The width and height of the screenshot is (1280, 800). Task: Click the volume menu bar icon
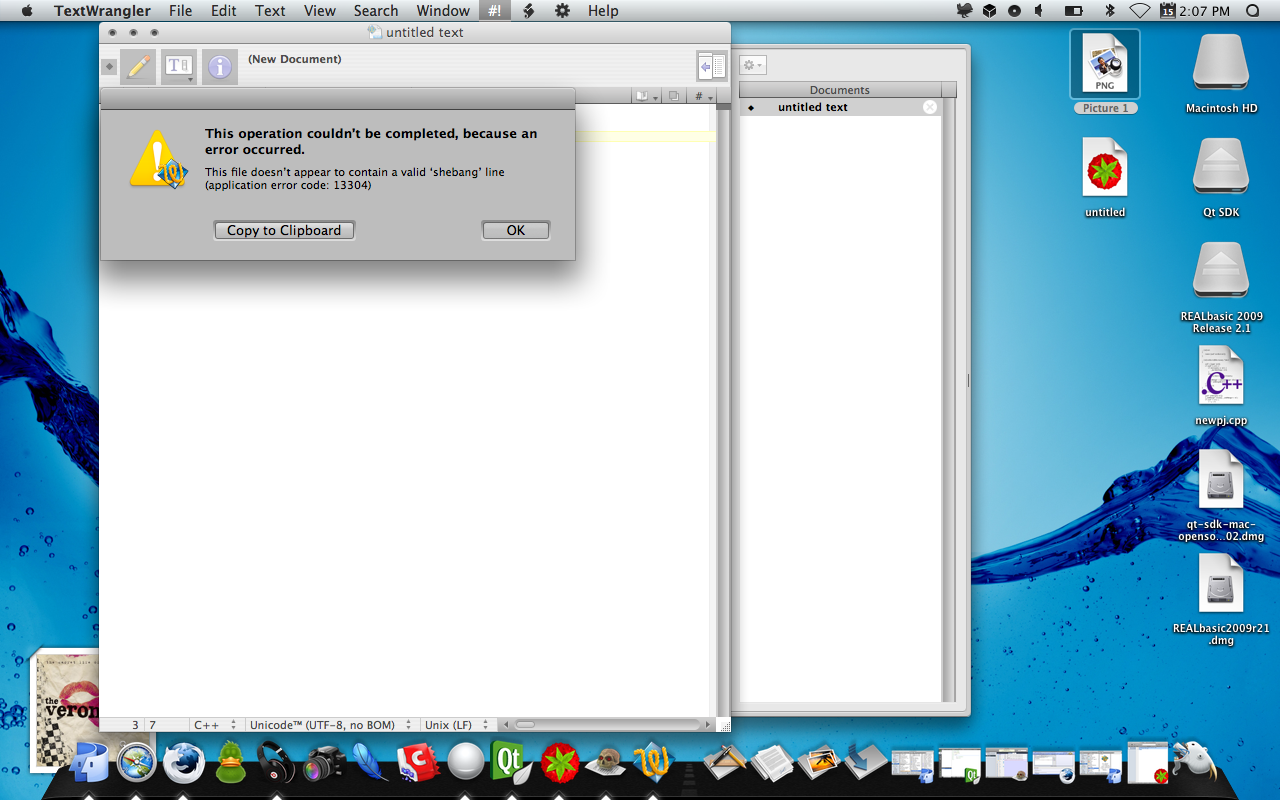coord(1041,11)
